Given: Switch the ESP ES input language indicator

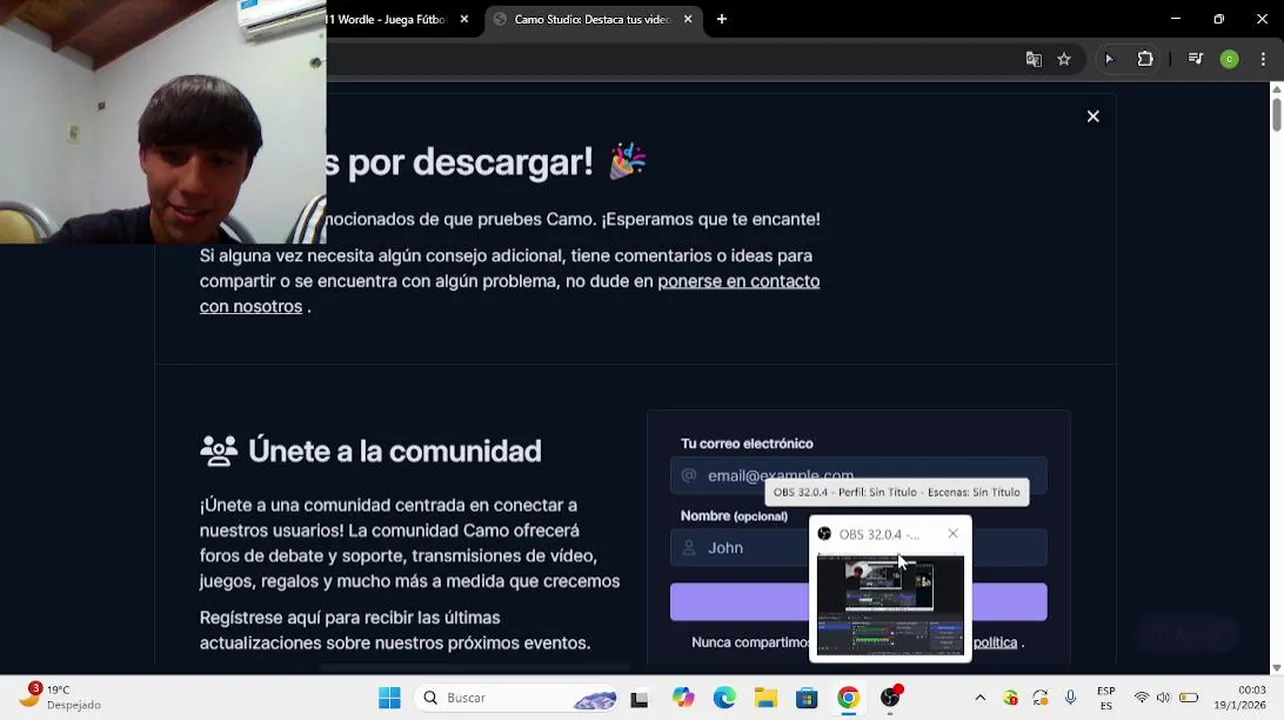Looking at the screenshot, I should [x=1106, y=698].
